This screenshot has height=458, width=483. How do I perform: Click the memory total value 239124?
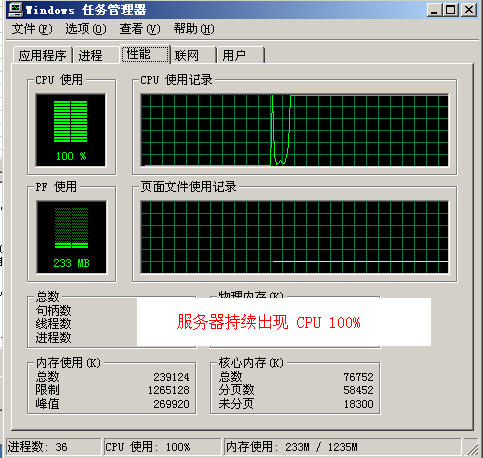point(171,377)
